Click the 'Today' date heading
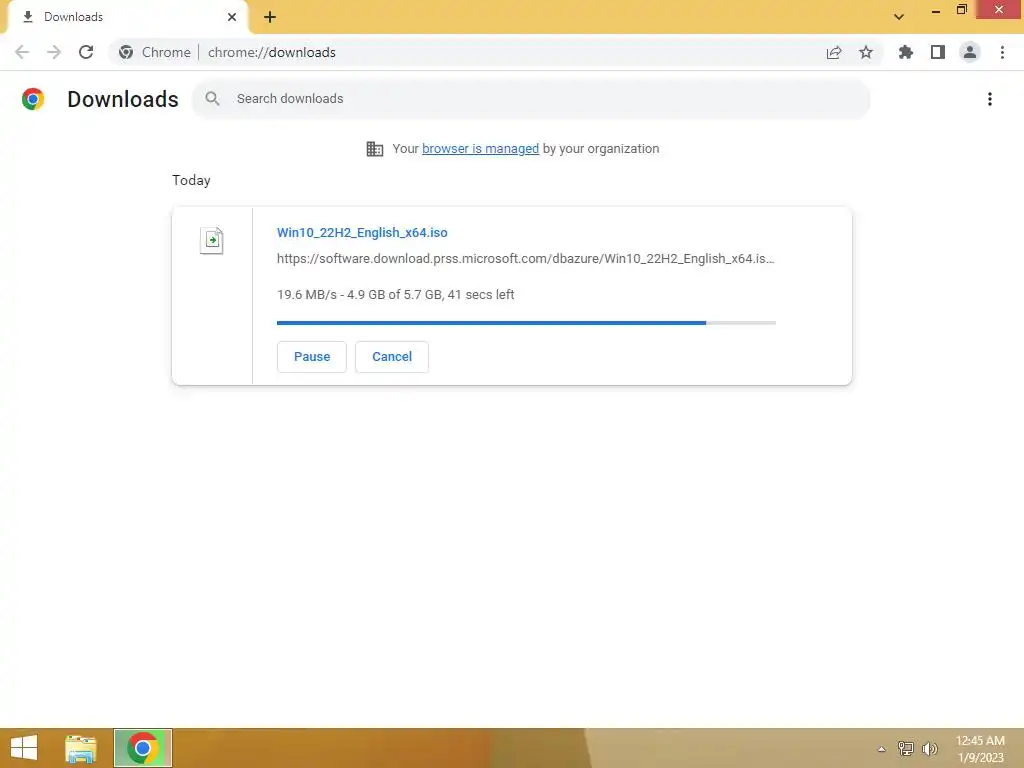 191,180
